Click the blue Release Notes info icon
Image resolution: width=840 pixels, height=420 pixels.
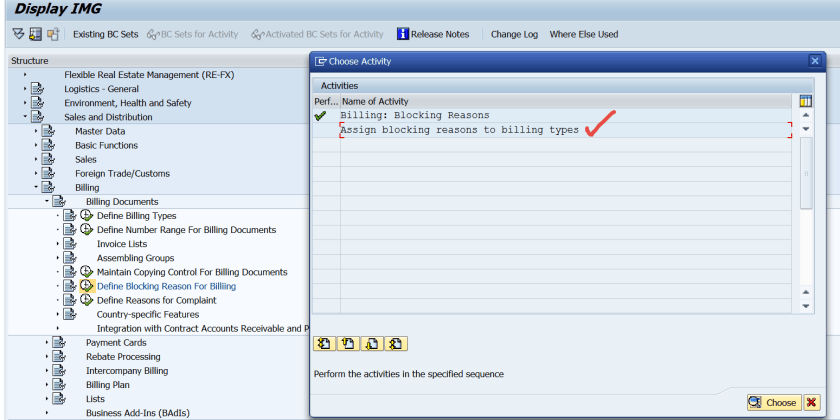point(403,34)
